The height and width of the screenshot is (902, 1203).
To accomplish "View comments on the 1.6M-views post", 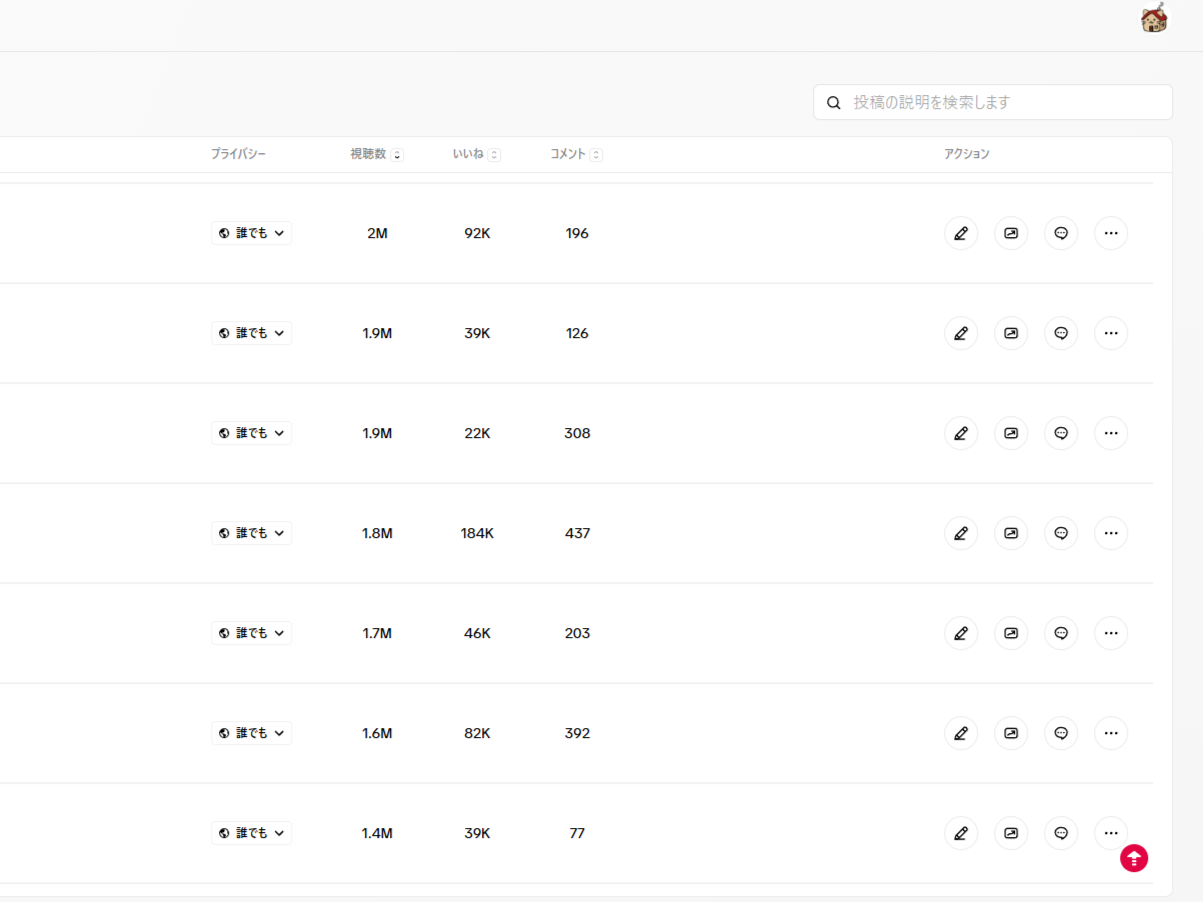I will 1061,733.
